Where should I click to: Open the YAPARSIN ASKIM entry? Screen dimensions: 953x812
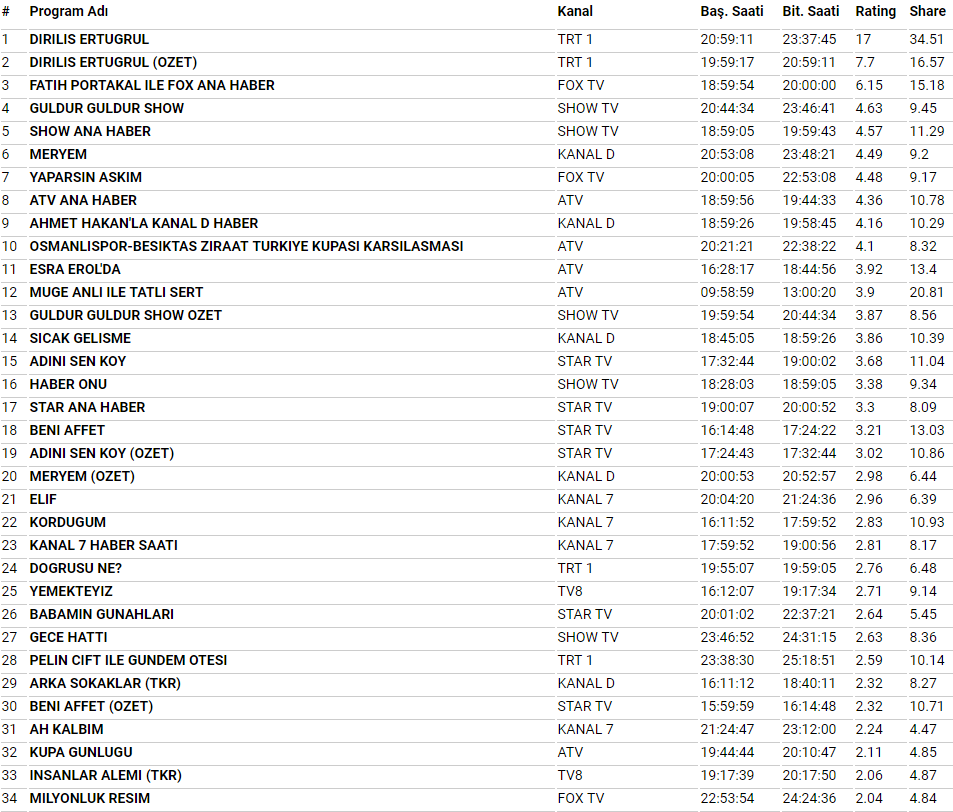(86, 177)
